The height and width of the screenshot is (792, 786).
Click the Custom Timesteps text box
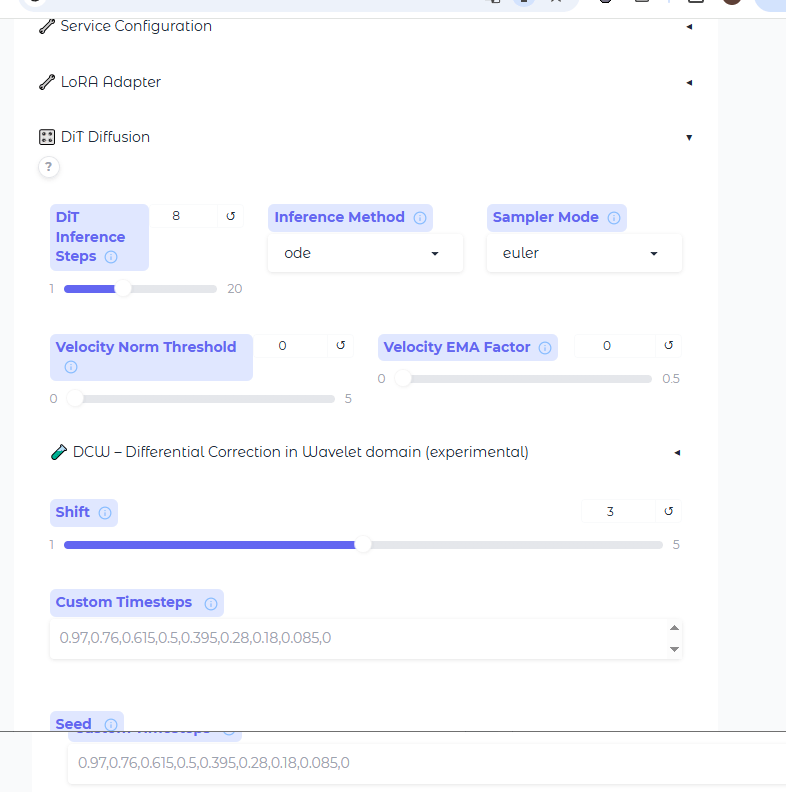click(366, 638)
